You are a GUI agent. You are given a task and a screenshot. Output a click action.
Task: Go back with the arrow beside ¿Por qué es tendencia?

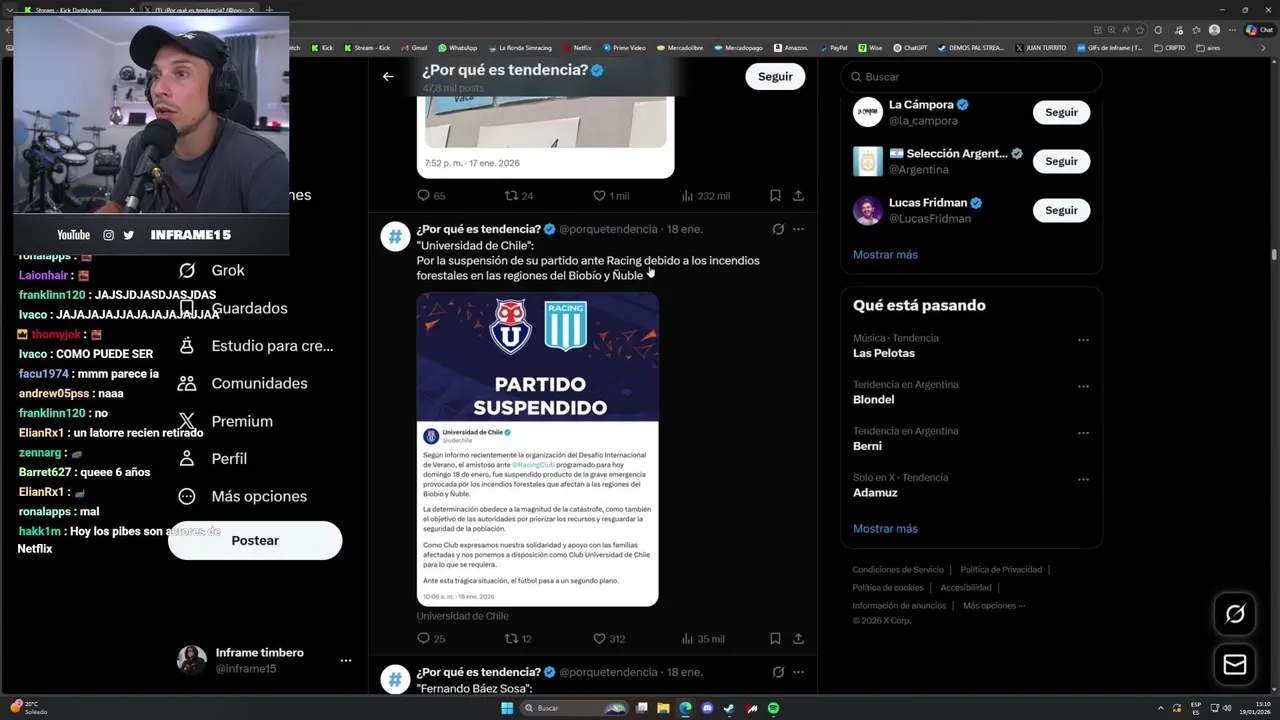pos(388,76)
